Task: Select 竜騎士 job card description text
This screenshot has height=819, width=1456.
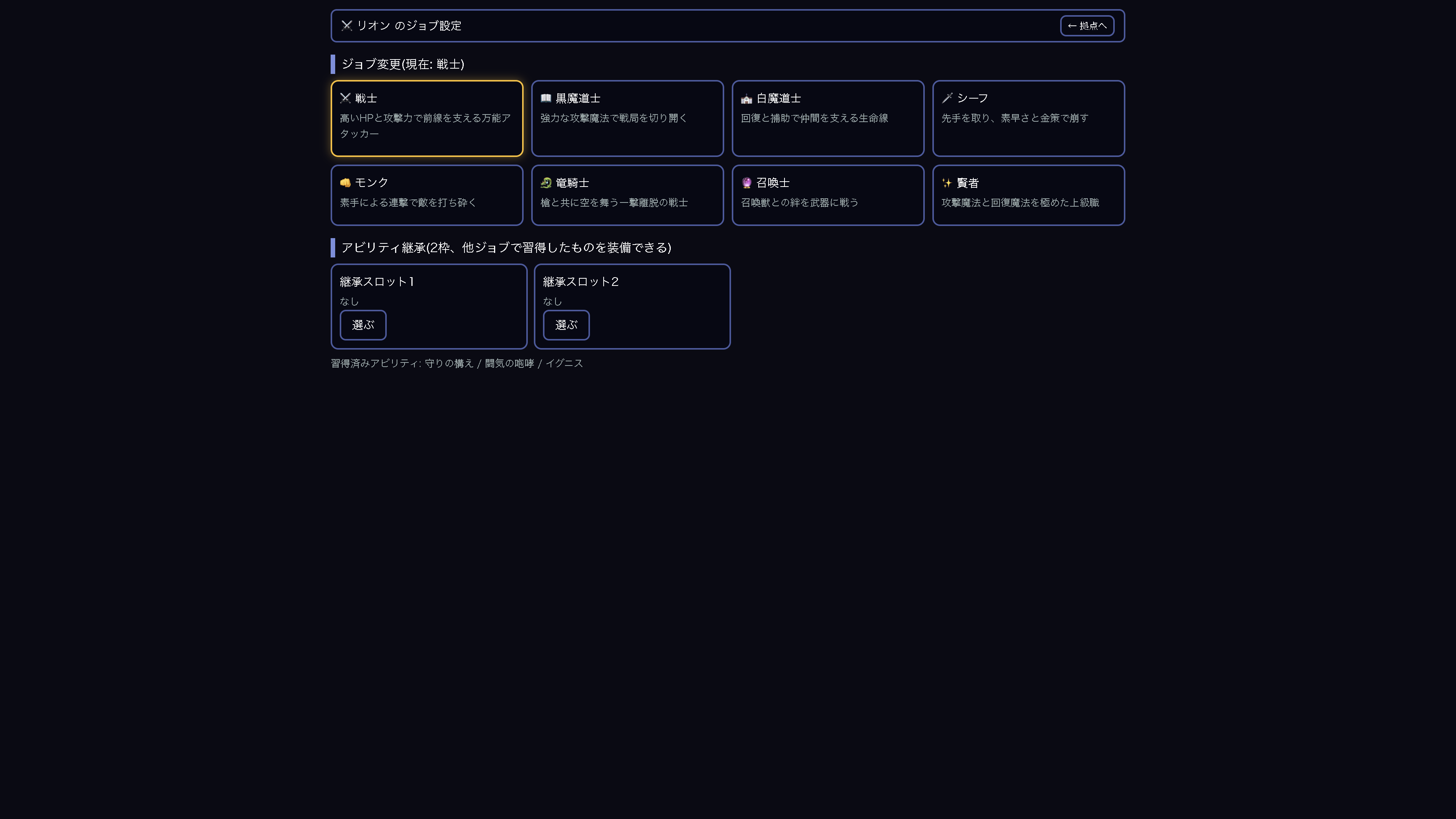Action: point(614,202)
